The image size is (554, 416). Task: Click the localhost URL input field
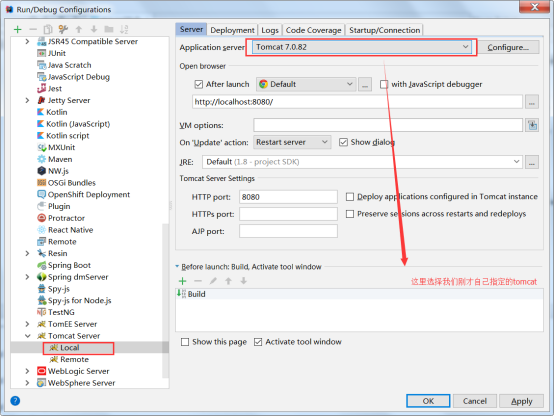pyautogui.click(x=357, y=102)
